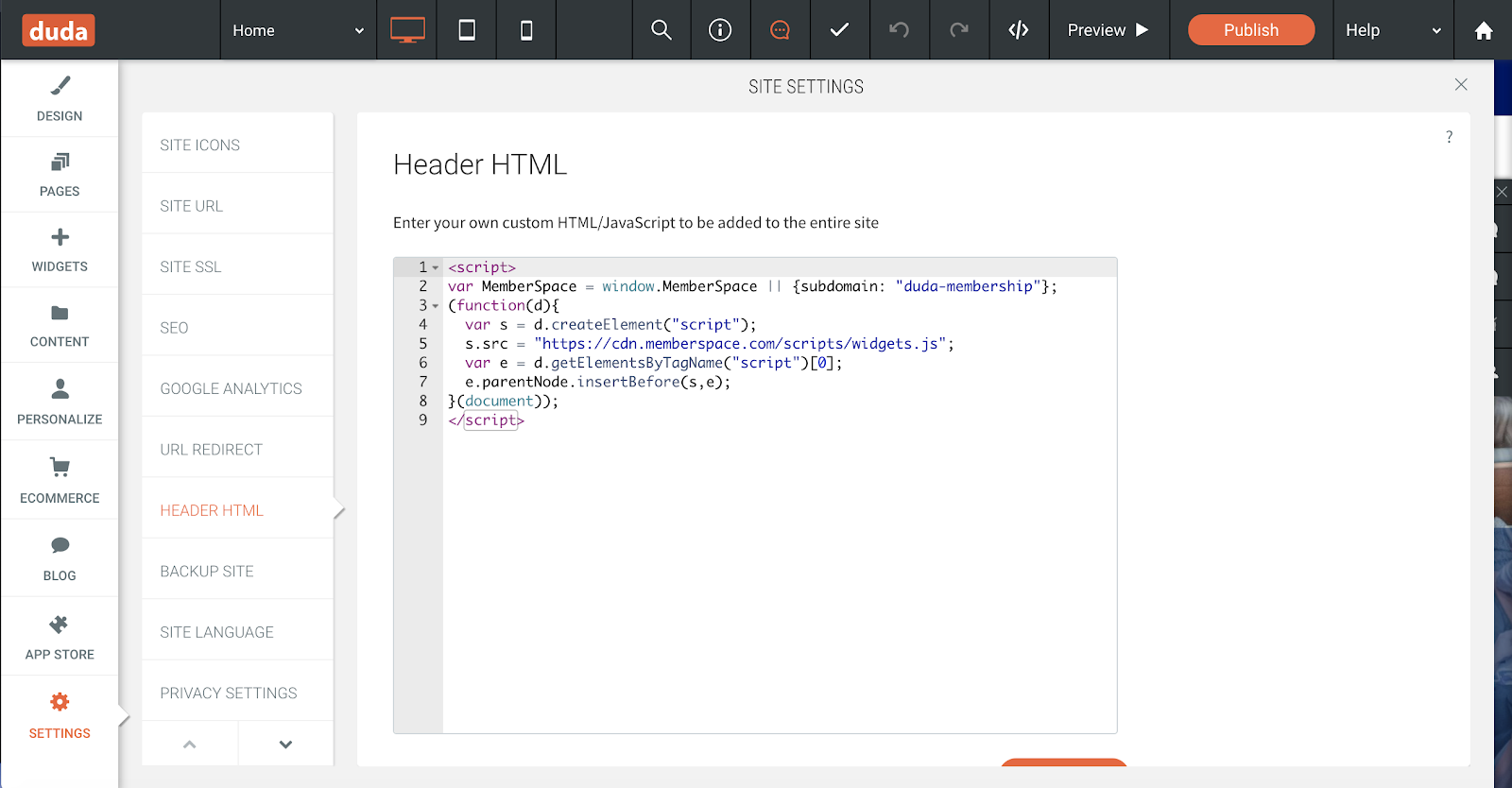Switch to mobile phone view

[526, 30]
